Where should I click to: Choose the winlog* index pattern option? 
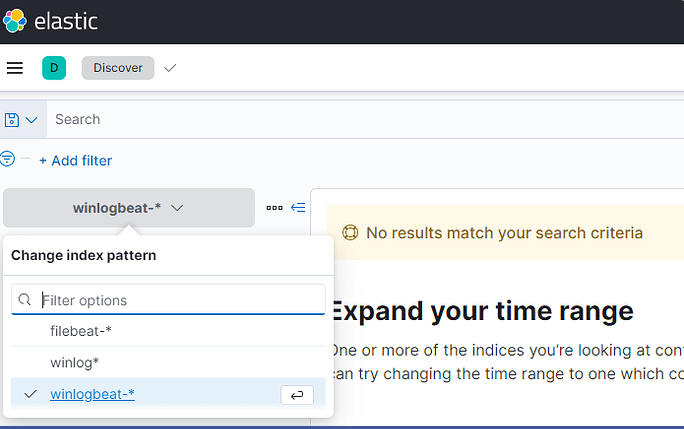(74, 362)
